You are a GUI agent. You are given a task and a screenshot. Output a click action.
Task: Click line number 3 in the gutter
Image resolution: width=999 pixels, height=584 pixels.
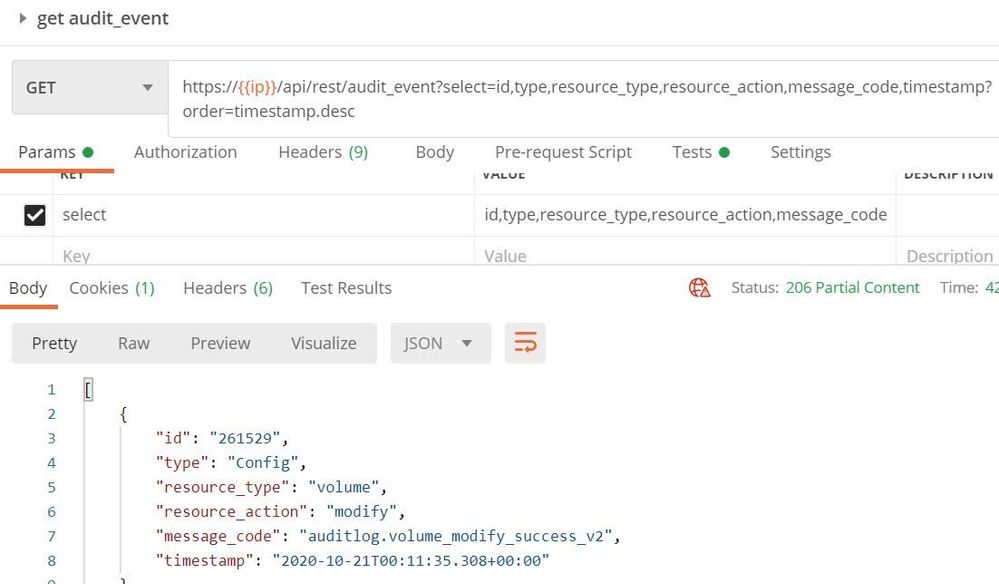(52, 438)
